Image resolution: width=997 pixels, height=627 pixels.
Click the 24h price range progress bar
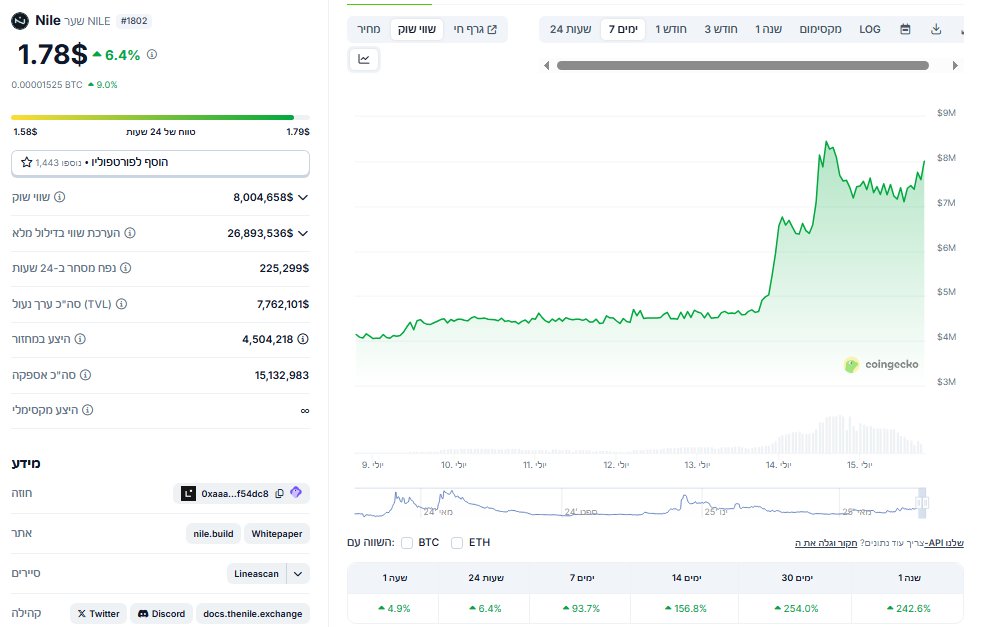[x=160, y=118]
